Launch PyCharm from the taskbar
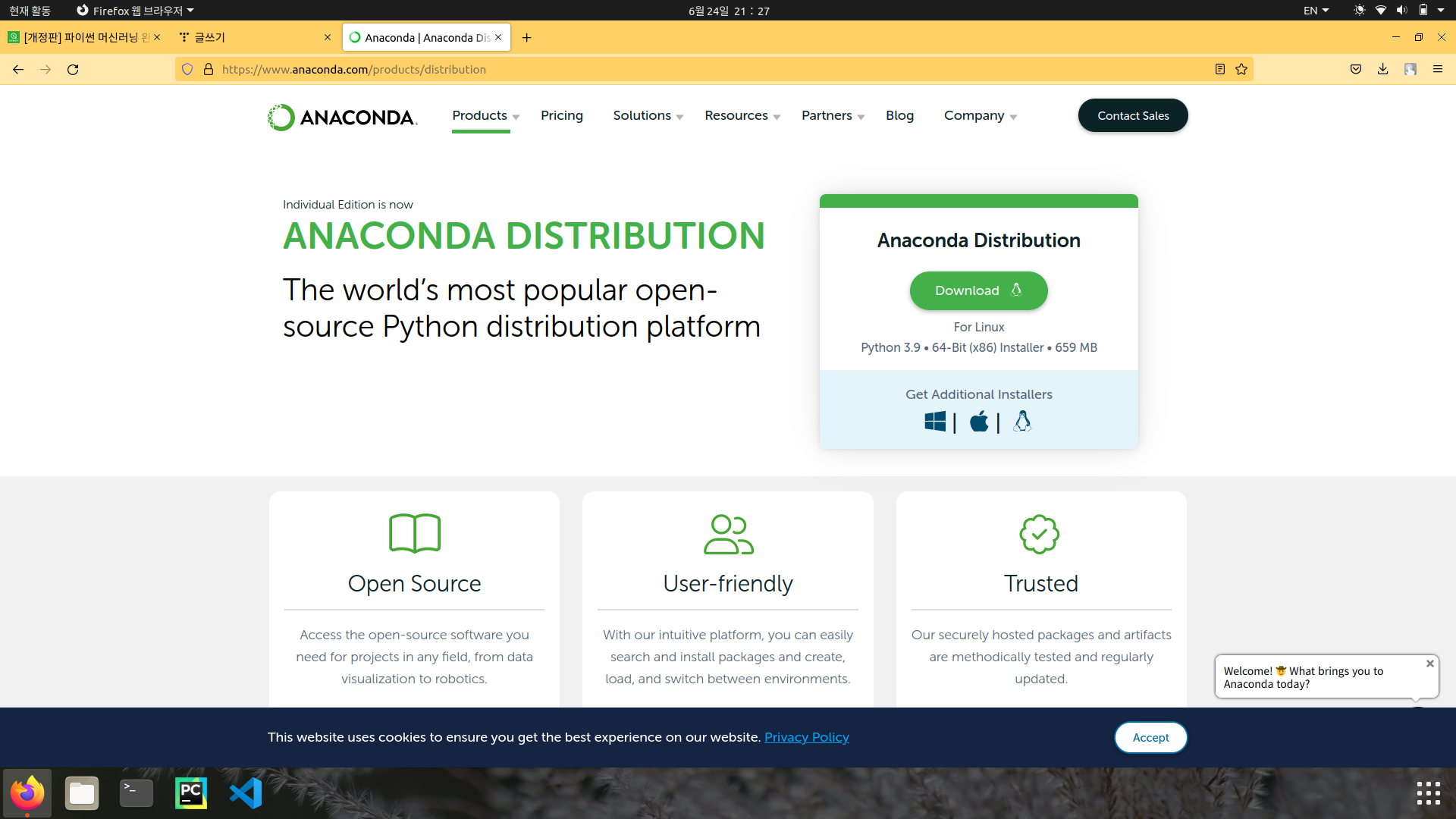This screenshot has width=1456, height=819. coord(190,792)
